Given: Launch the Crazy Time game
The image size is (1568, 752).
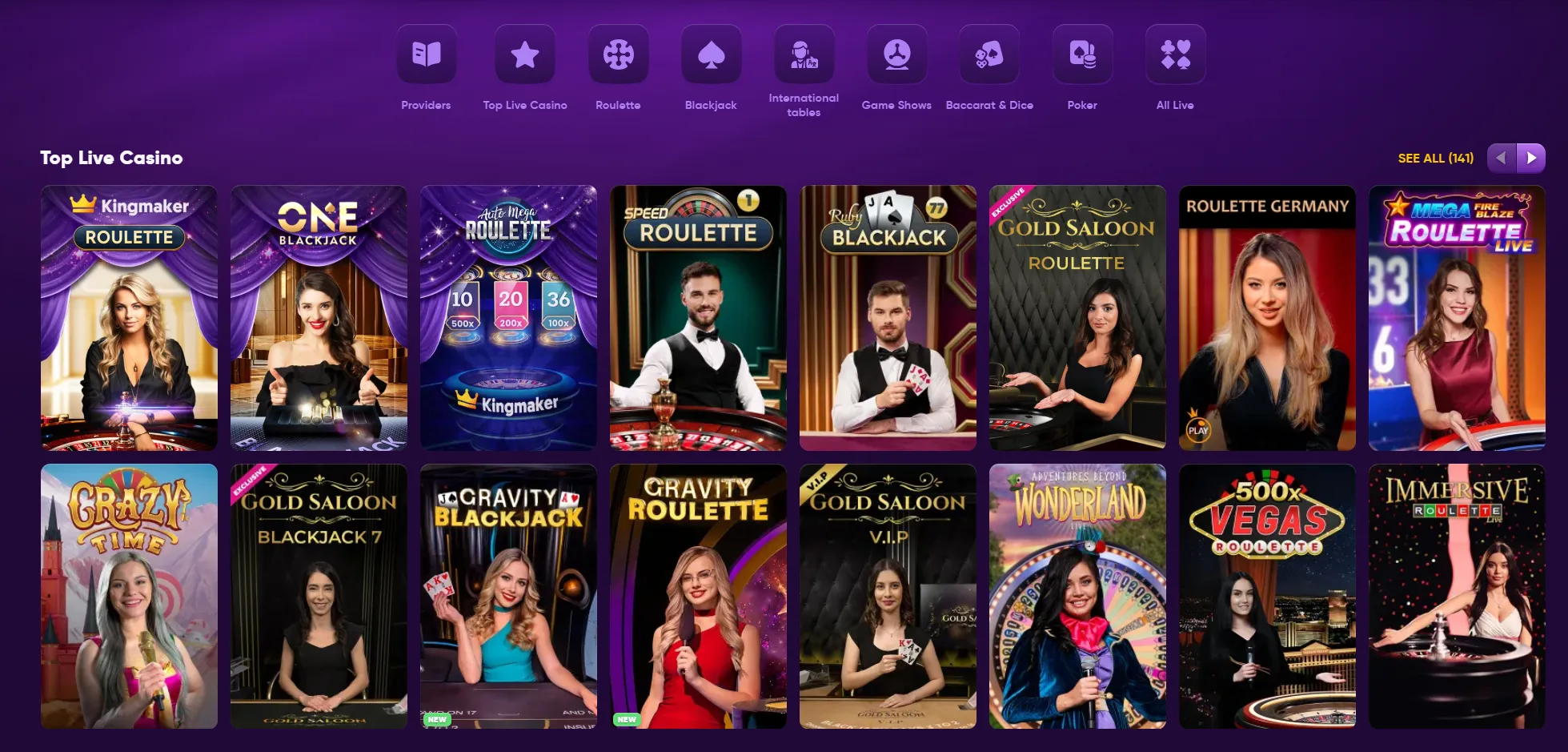Looking at the screenshot, I should click(129, 597).
